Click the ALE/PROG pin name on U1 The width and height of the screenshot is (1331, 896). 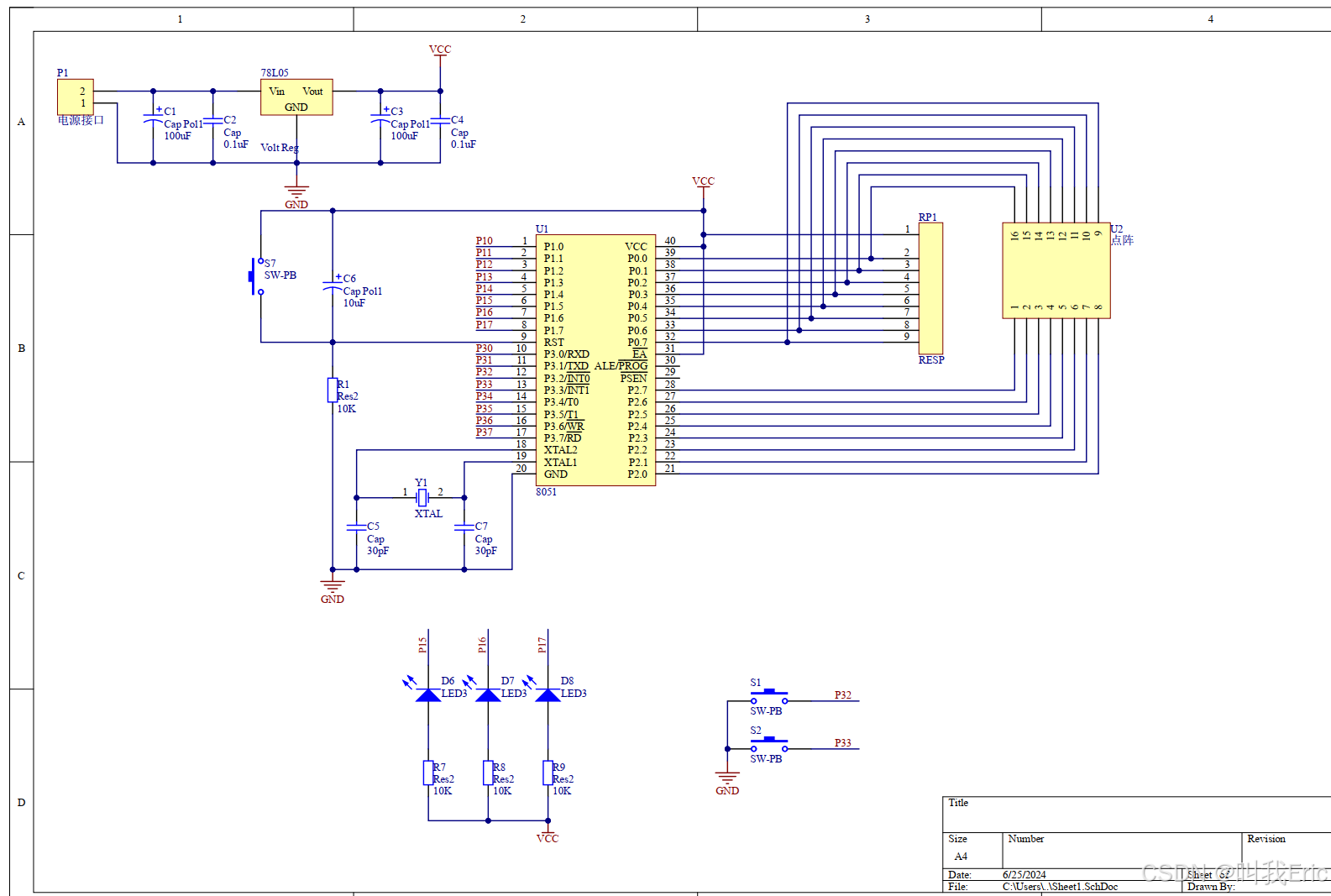tap(621, 366)
